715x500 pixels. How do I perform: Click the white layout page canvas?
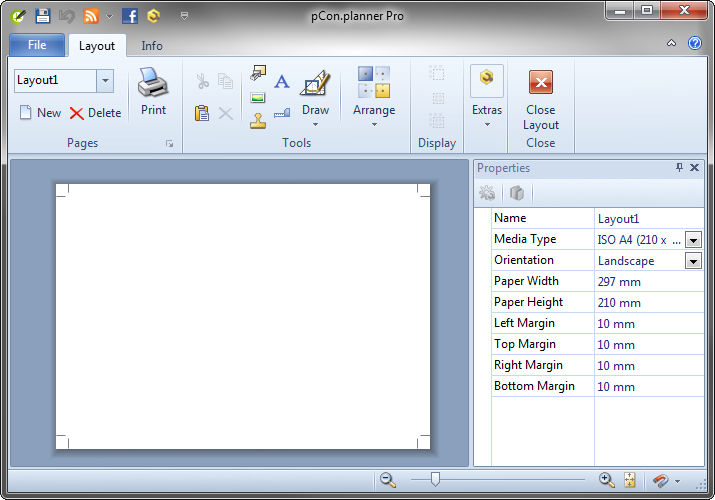(243, 316)
